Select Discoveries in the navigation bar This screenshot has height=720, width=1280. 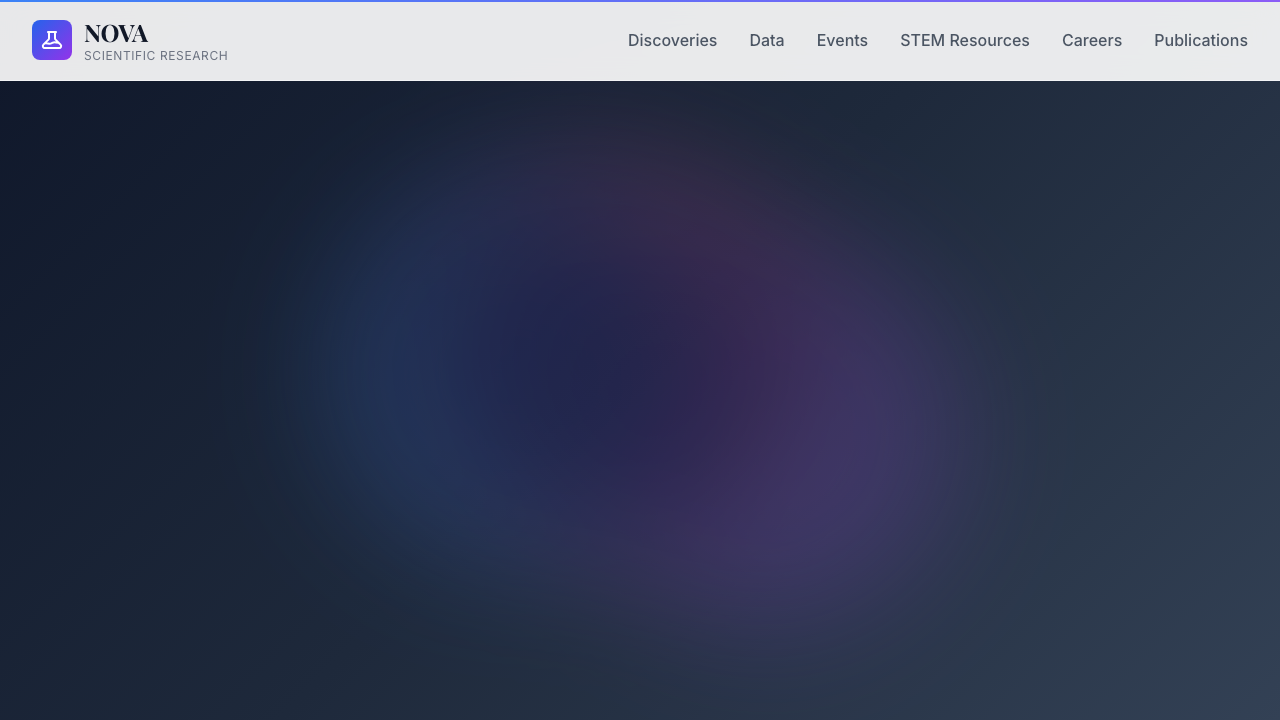coord(672,40)
